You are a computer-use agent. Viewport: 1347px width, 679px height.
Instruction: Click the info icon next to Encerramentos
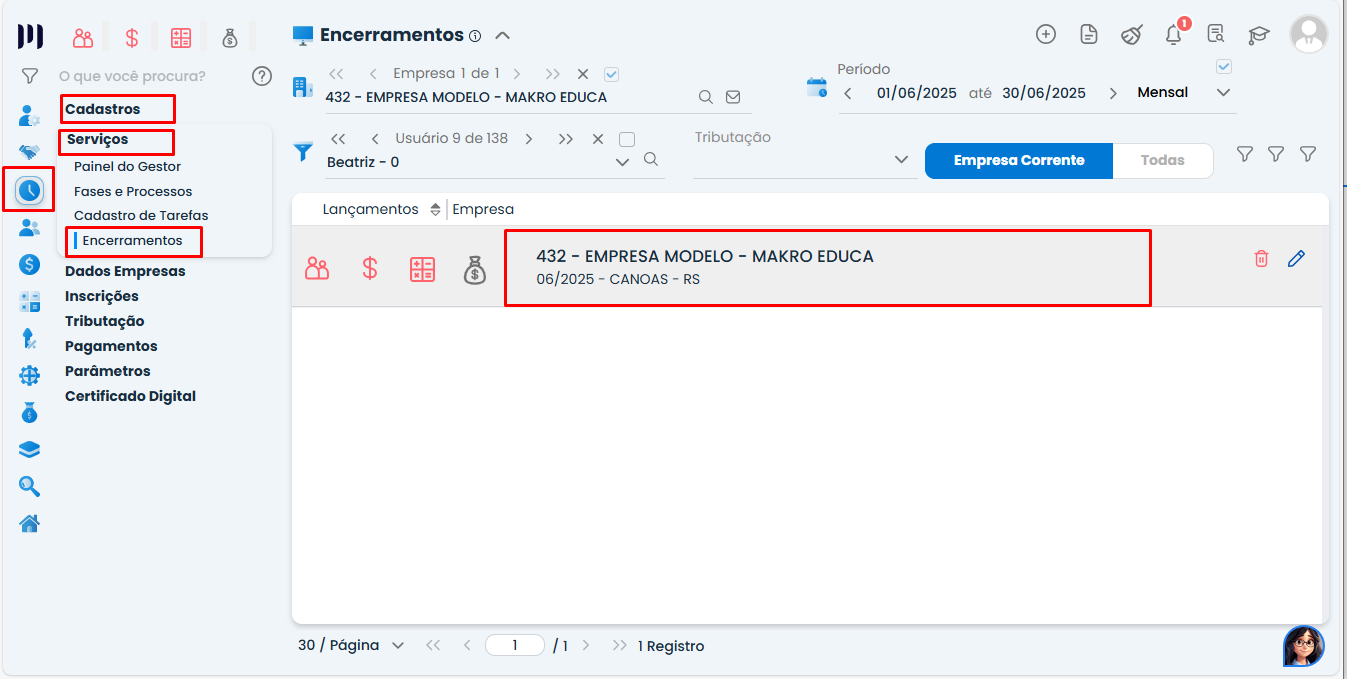(475, 36)
